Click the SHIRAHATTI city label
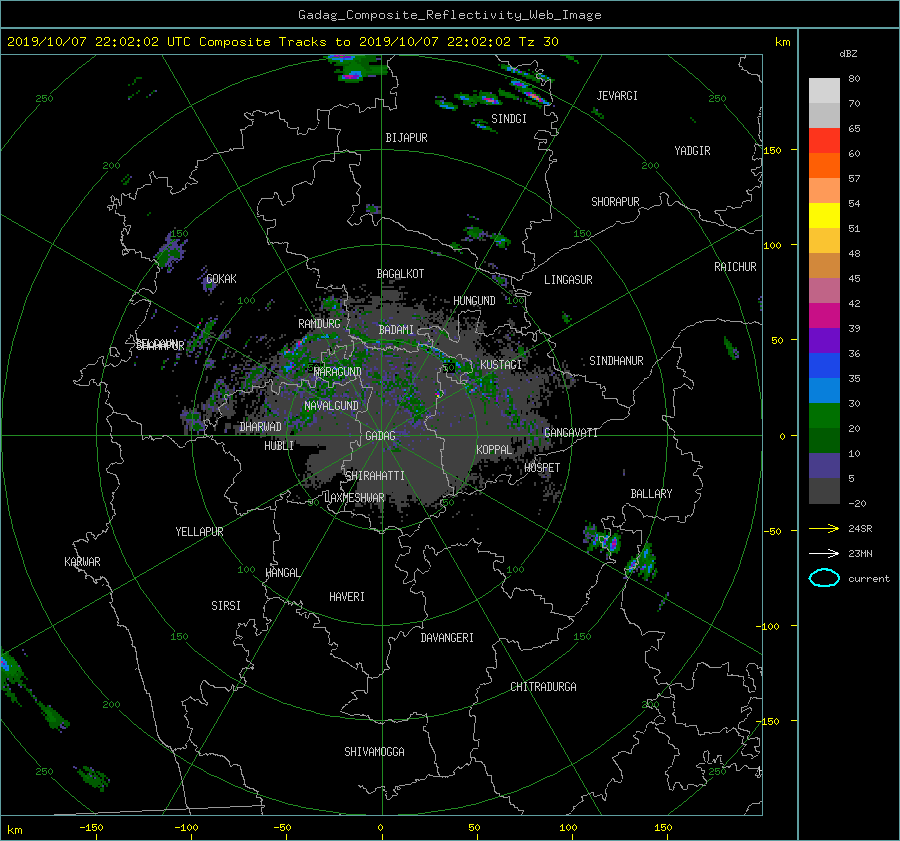The height and width of the screenshot is (841, 900). 375,476
